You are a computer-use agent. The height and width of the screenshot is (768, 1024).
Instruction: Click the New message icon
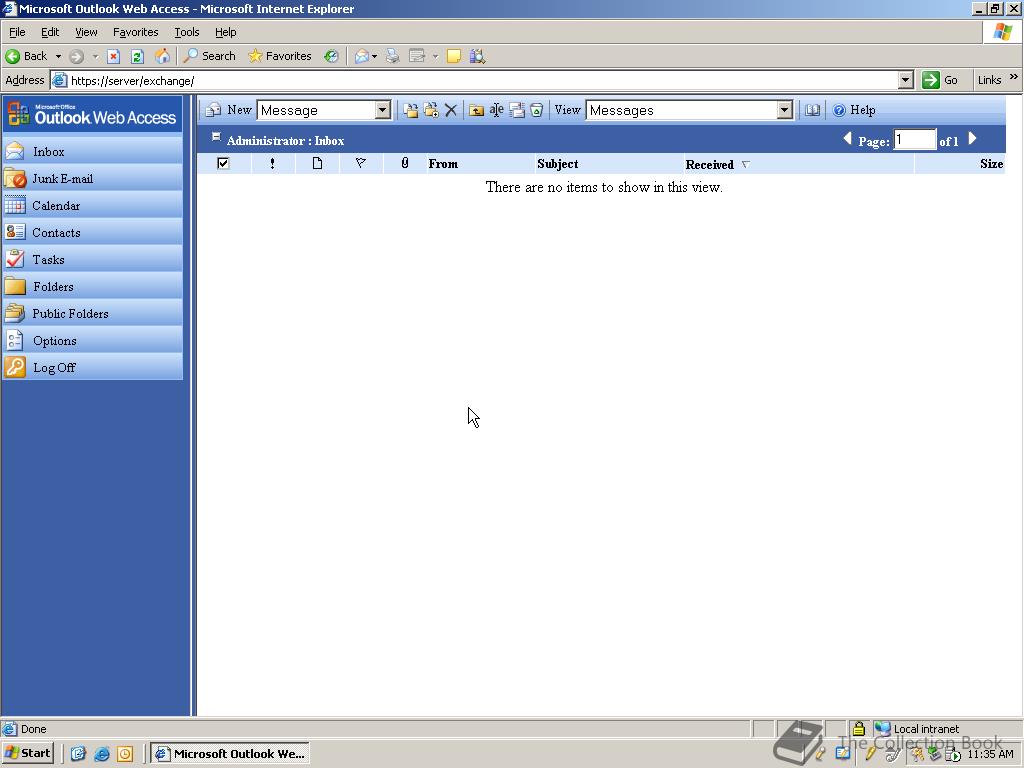(x=213, y=110)
